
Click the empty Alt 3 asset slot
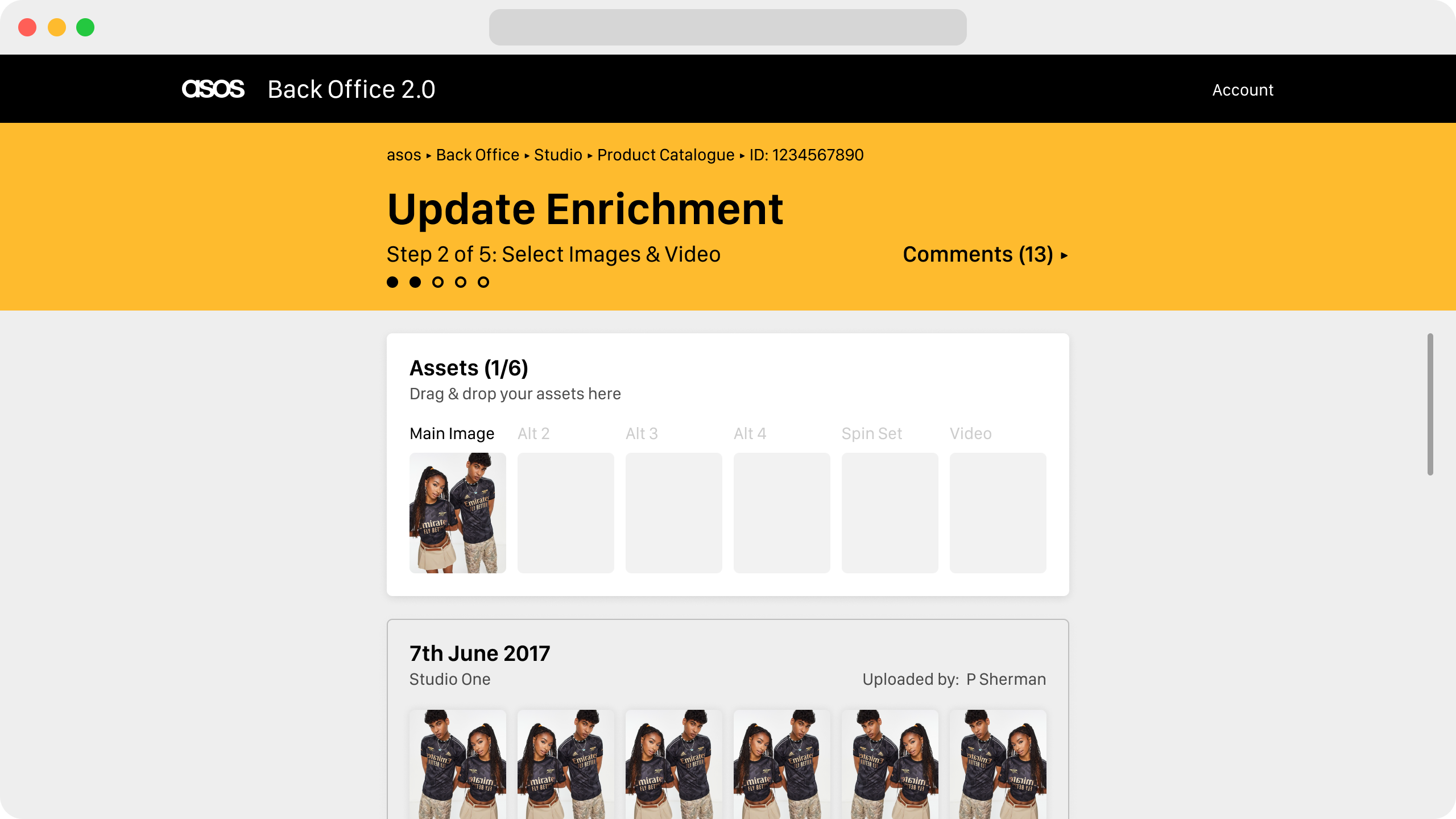click(x=674, y=513)
